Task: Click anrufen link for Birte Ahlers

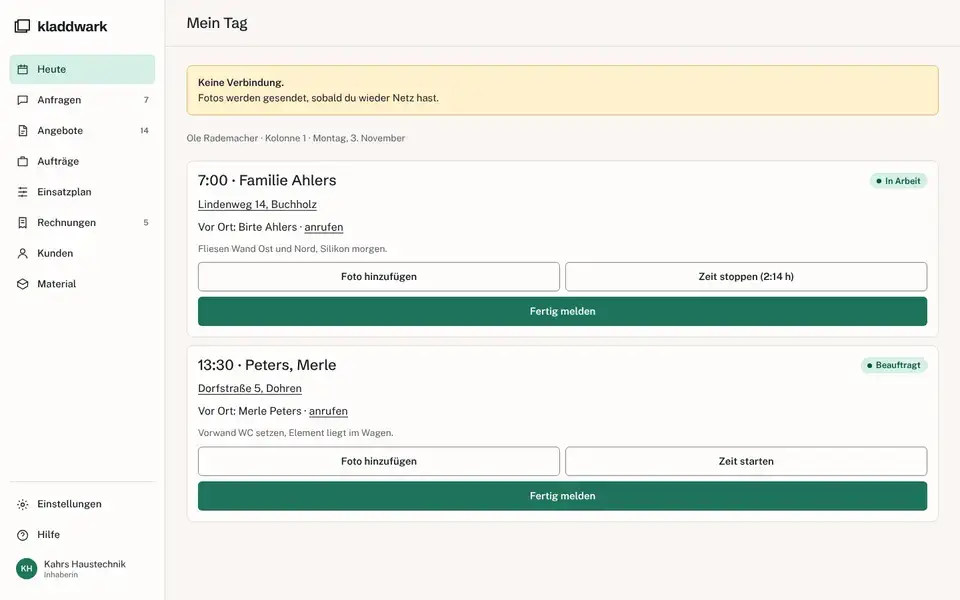Action: tap(323, 227)
